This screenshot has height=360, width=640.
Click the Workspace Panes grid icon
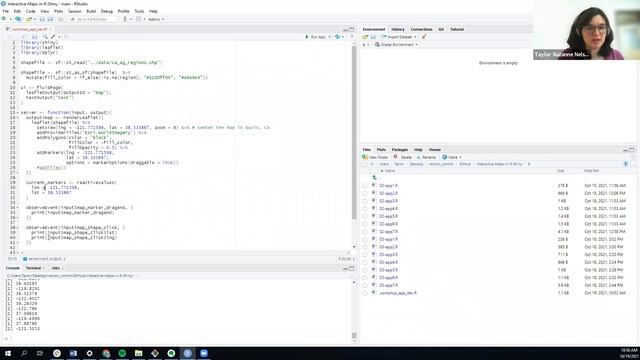pos(139,19)
